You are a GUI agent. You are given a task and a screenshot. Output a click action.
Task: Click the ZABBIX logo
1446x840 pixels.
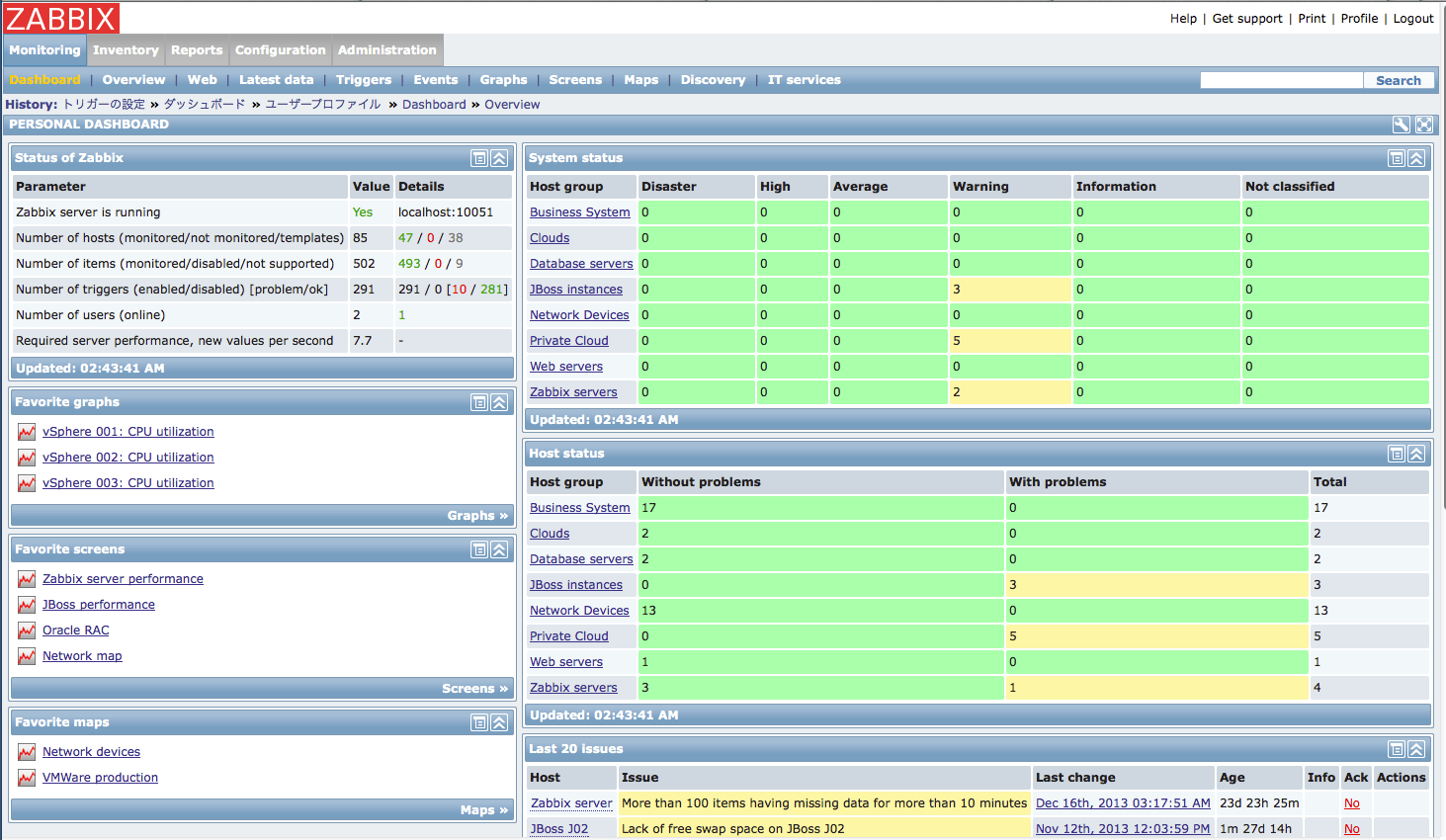click(x=61, y=18)
